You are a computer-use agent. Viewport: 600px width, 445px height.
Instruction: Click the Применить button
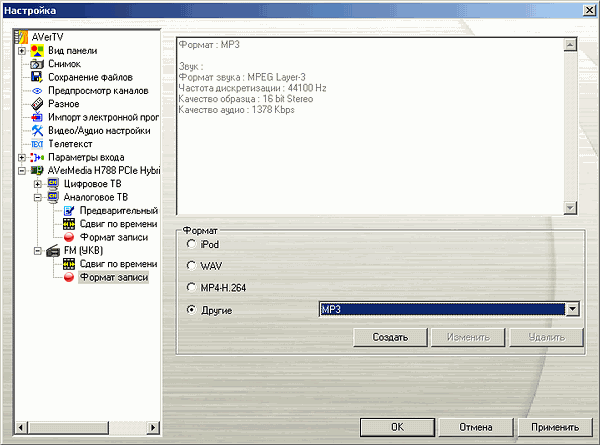556,425
